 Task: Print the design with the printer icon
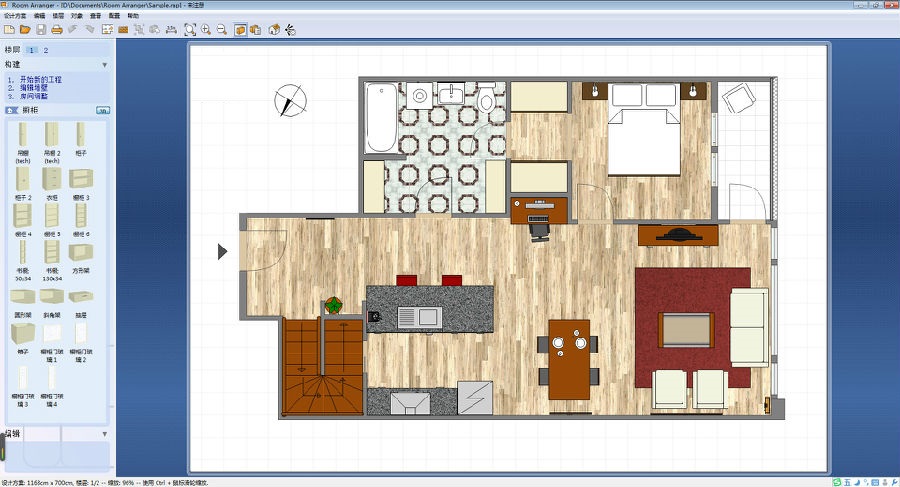(x=57, y=29)
